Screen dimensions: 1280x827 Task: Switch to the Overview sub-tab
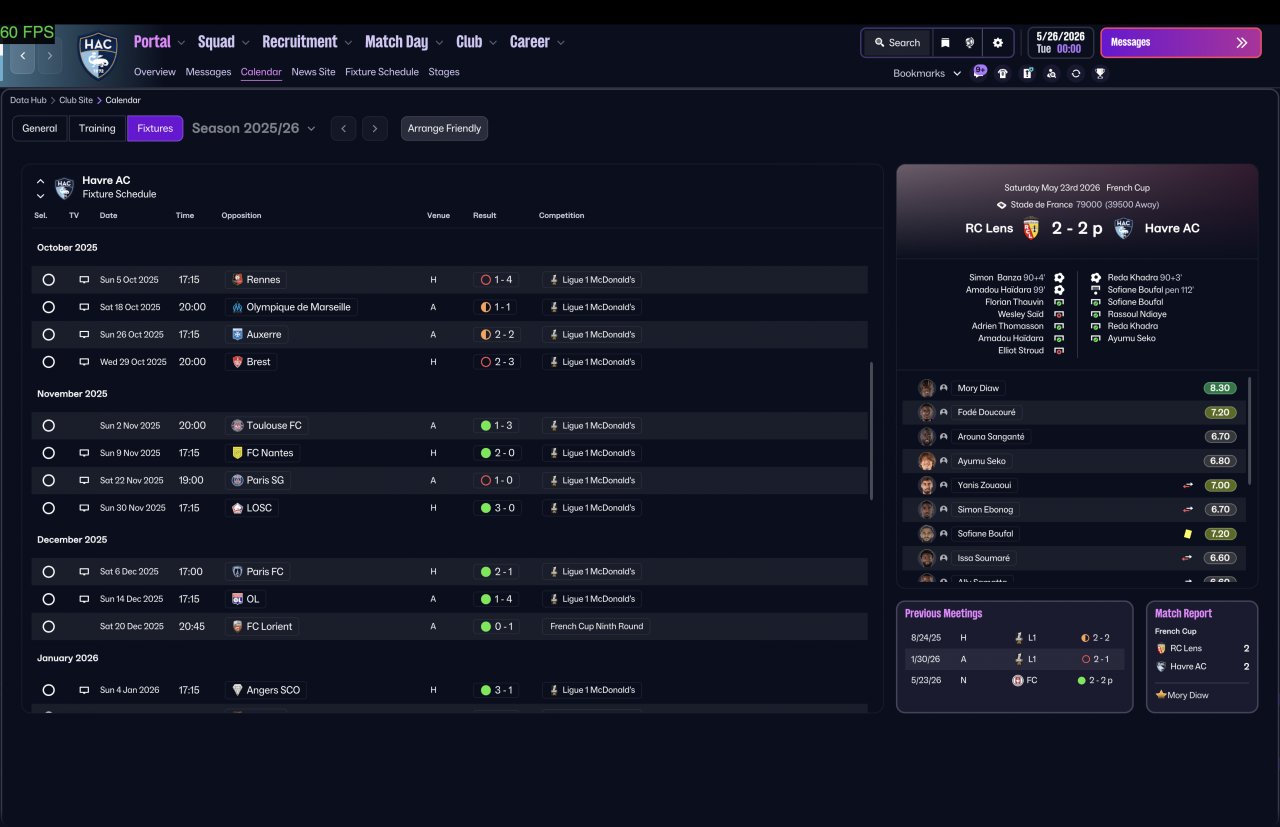[x=155, y=72]
